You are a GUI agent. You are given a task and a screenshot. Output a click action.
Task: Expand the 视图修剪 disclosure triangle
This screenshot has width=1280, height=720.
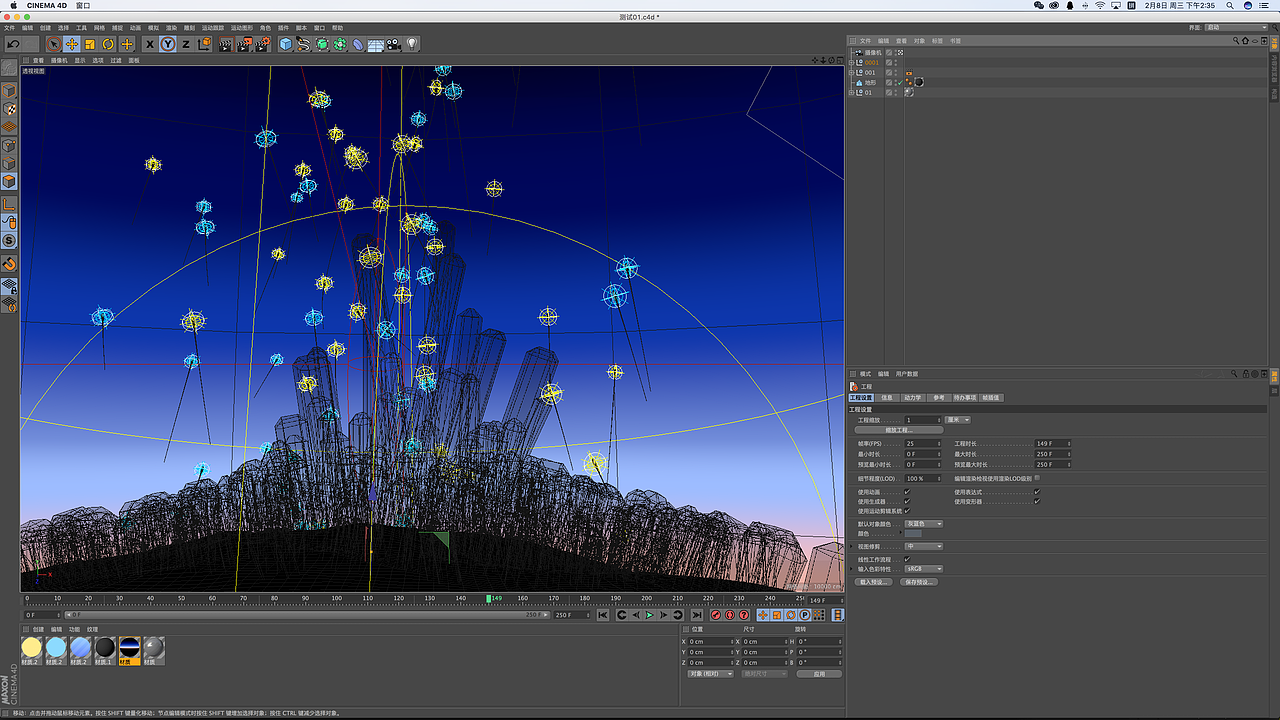tap(852, 546)
